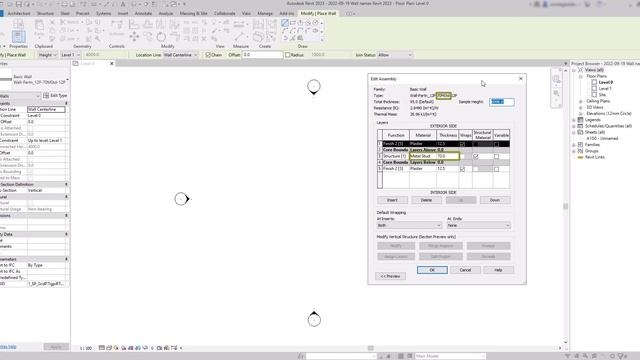This screenshot has width=640, height=360.
Task: Click the scale 1:100 in view control bar
Action: tap(86, 348)
